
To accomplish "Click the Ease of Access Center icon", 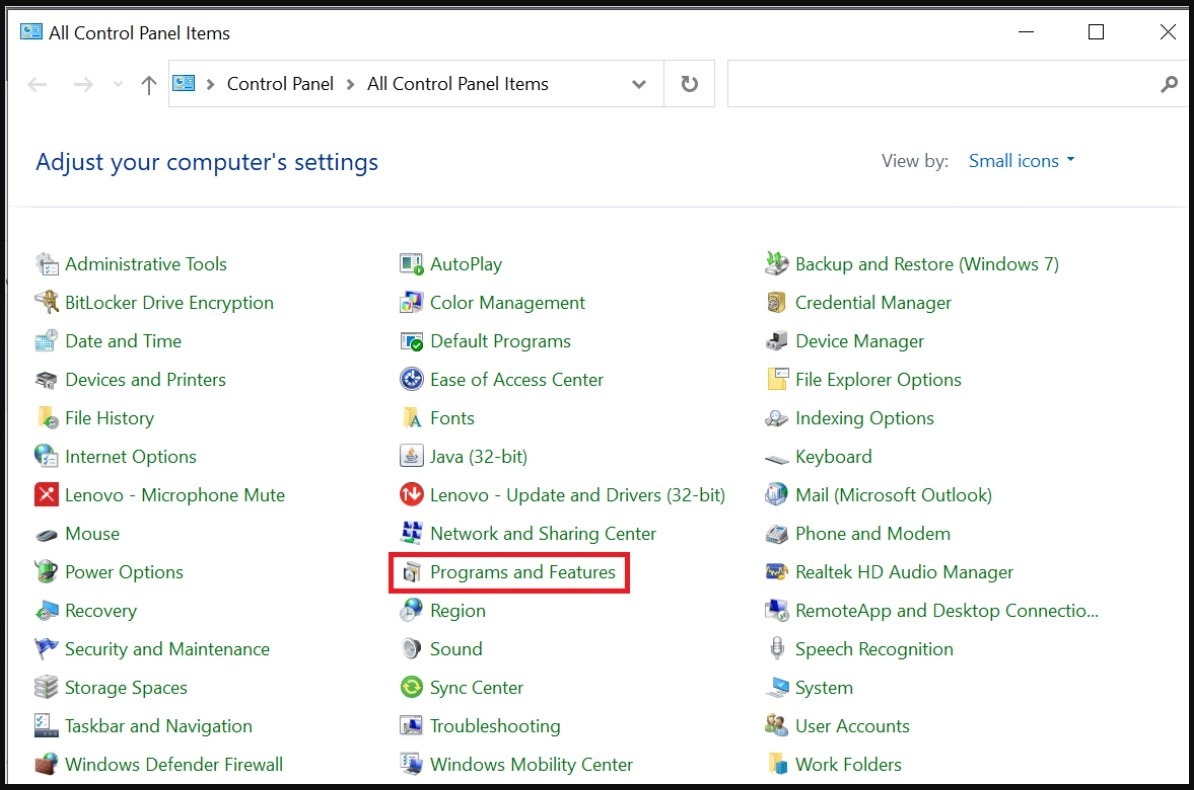I will 411,379.
